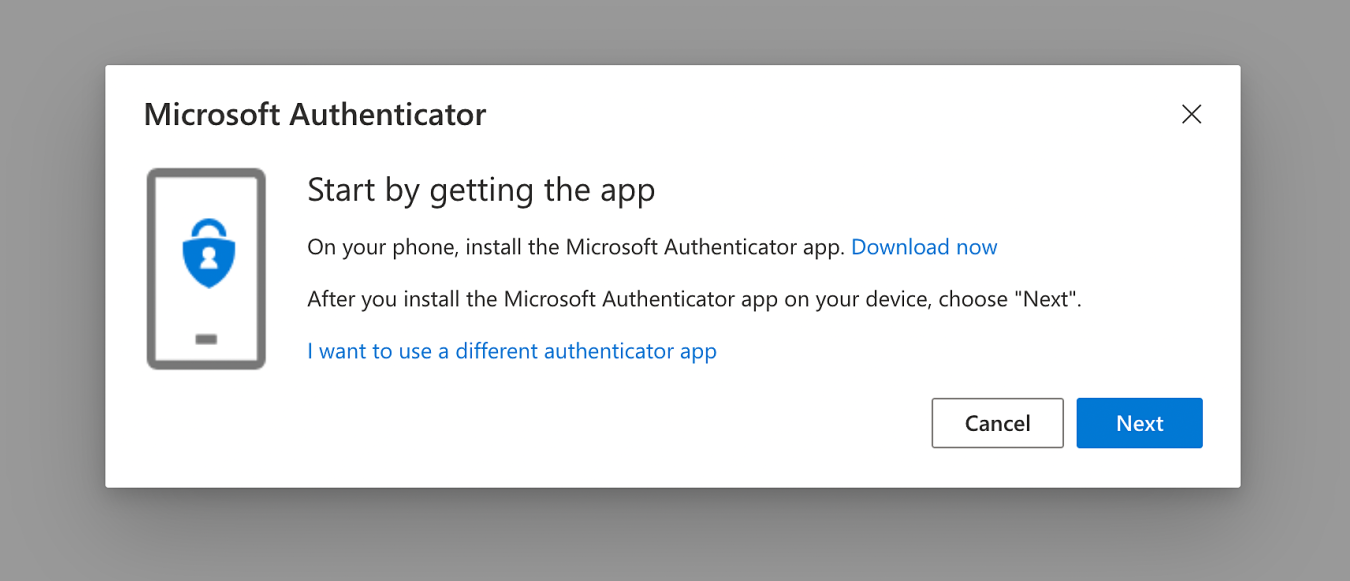The image size is (1350, 581).
Task: Click the On your phone install instruction text
Action: [x=576, y=247]
